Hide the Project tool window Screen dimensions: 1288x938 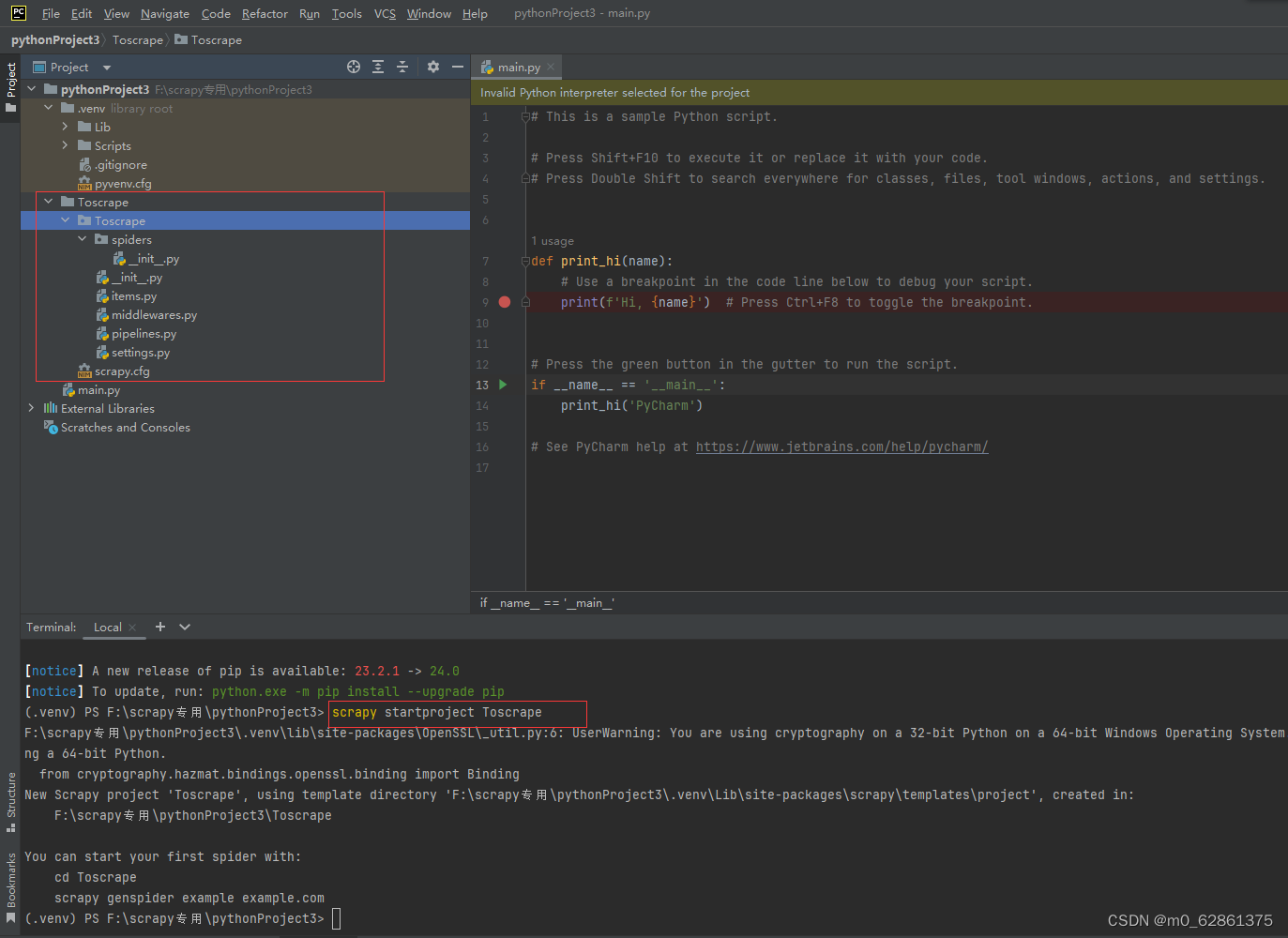coord(458,67)
